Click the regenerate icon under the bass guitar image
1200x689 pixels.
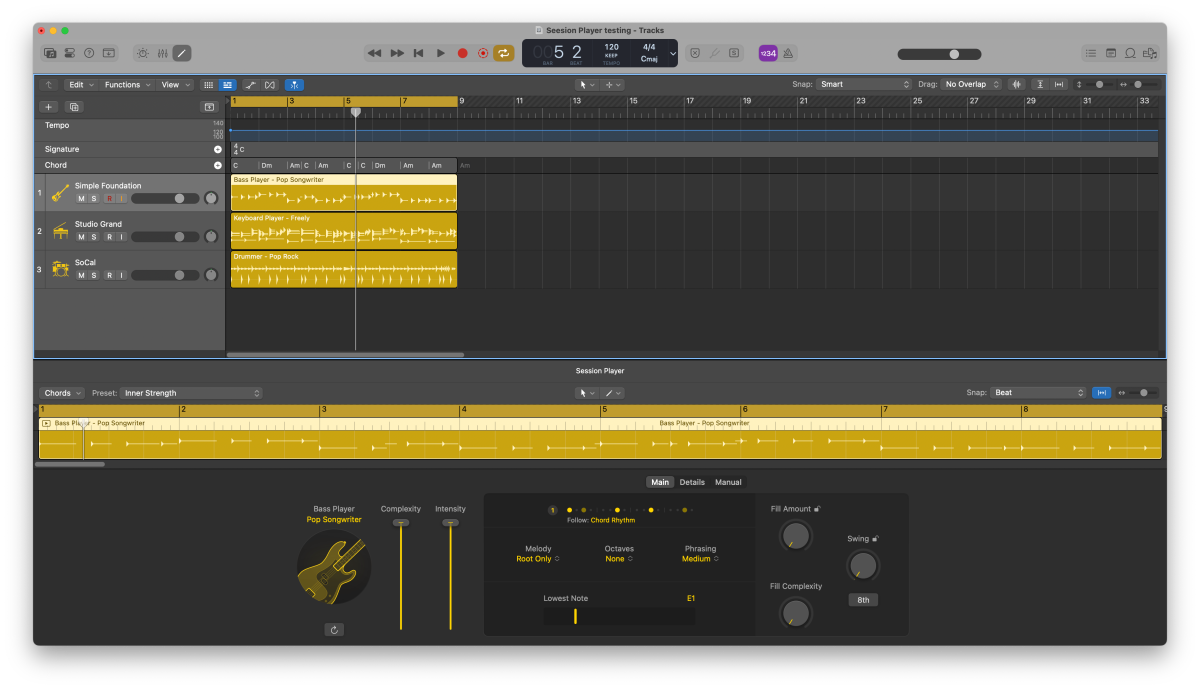click(334, 629)
